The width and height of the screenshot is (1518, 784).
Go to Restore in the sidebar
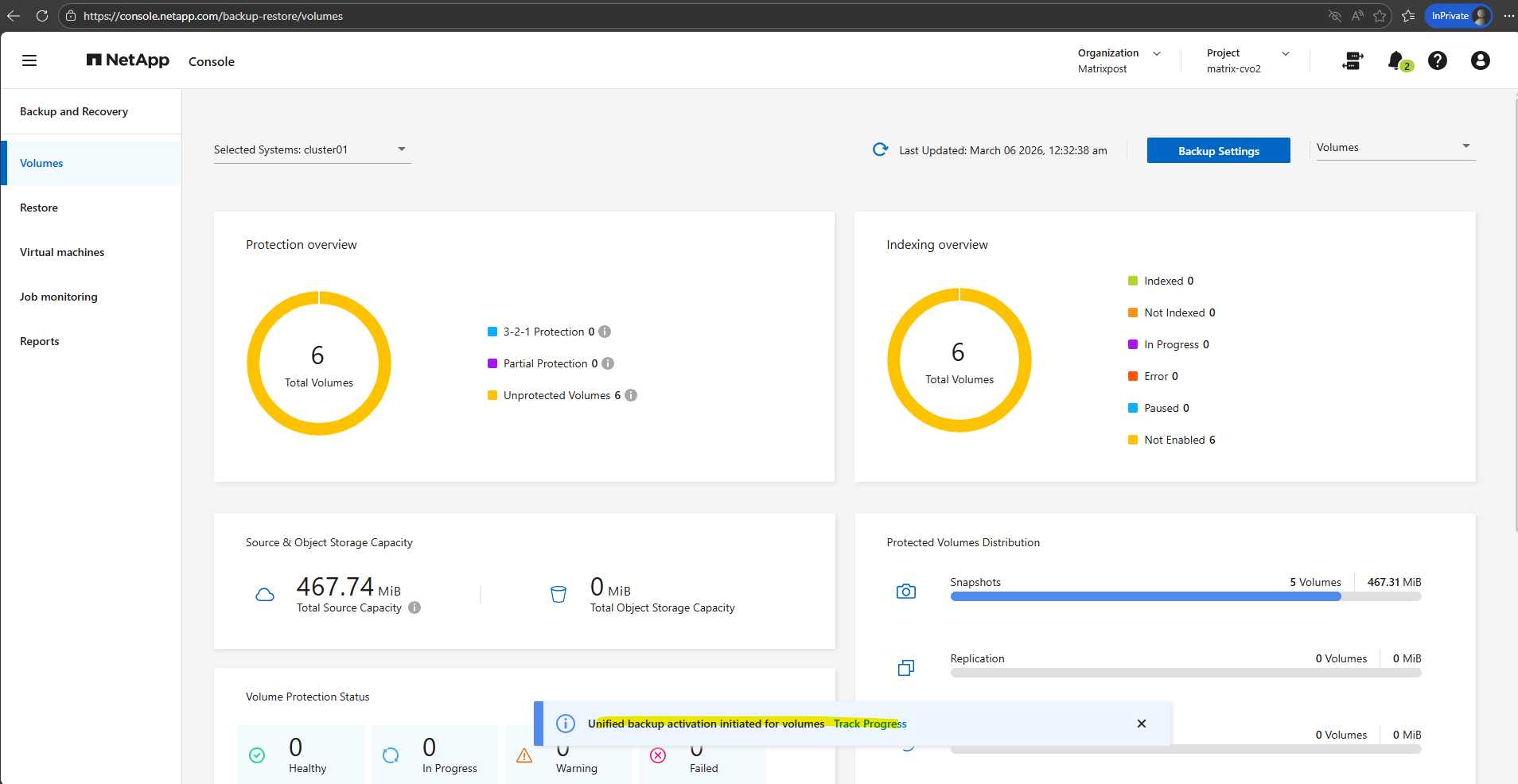[x=39, y=208]
